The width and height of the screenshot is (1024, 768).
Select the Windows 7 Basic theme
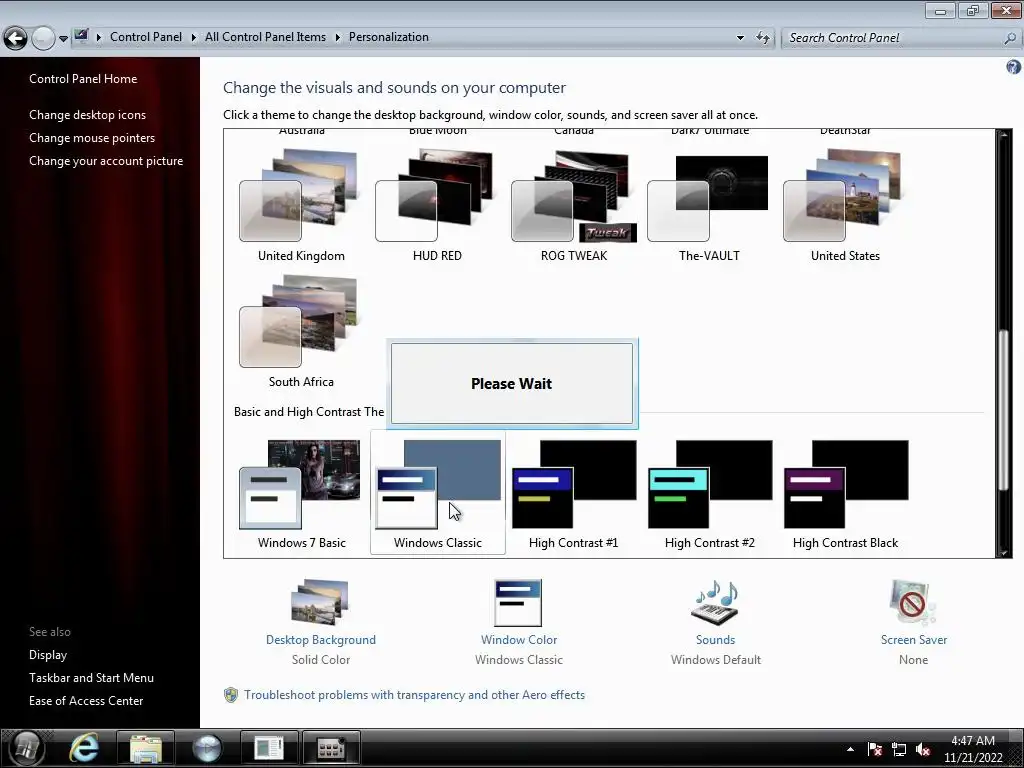(301, 494)
